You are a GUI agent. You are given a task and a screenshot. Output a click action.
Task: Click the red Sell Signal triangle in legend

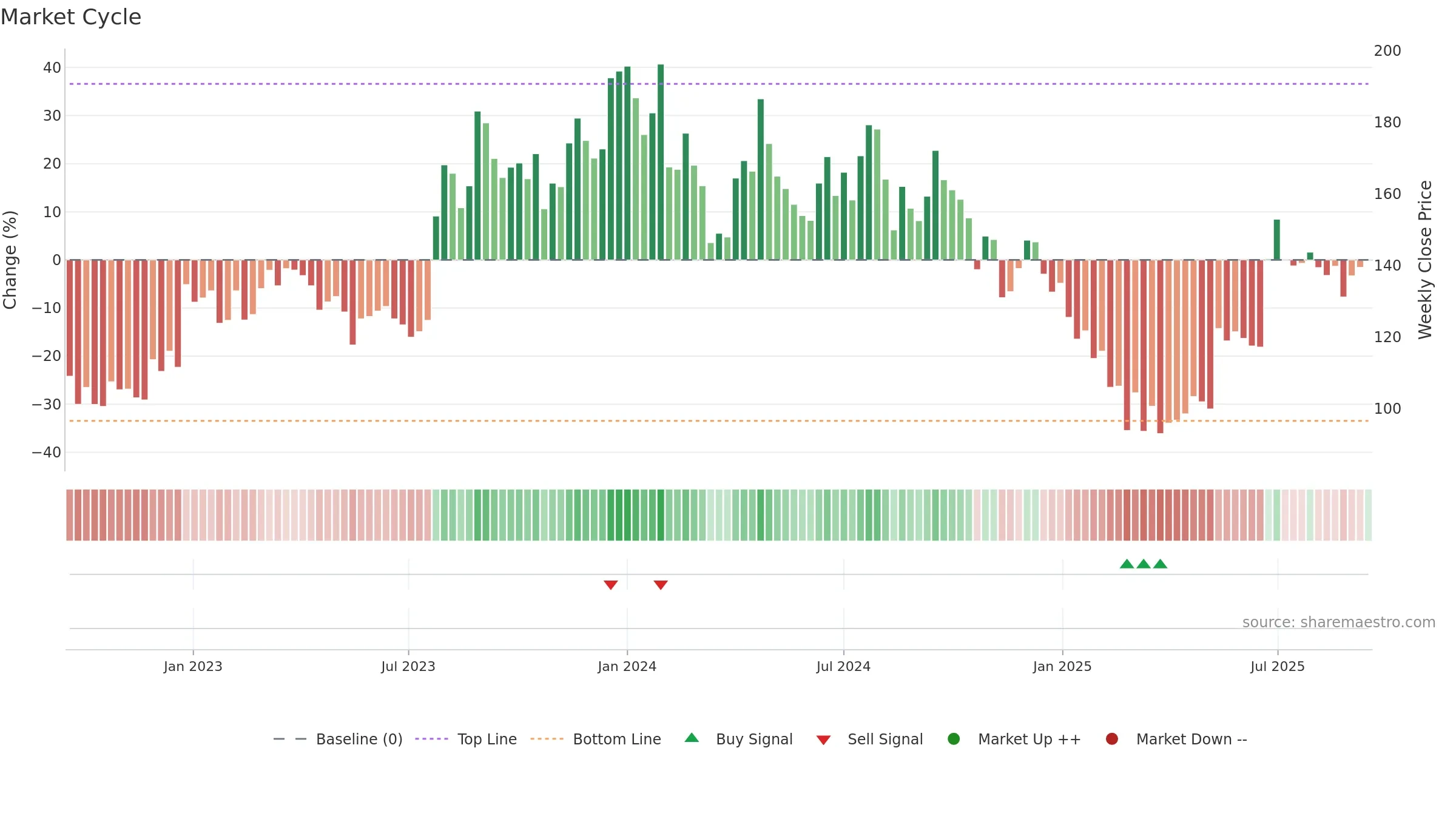(x=823, y=740)
